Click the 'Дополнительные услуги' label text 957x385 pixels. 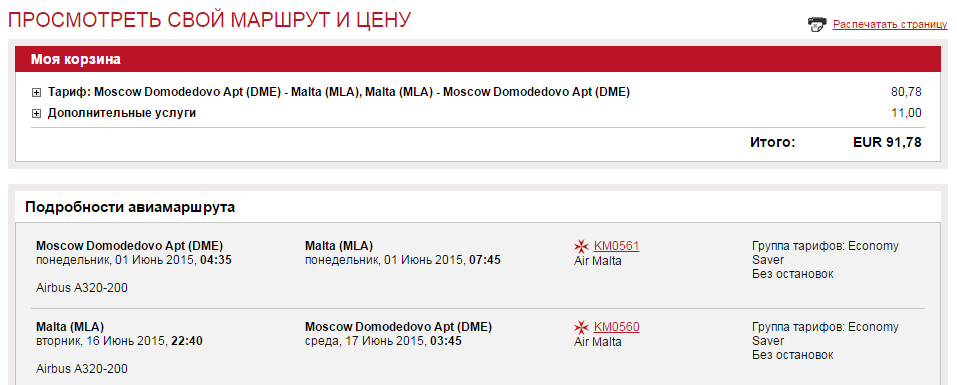[x=122, y=113]
